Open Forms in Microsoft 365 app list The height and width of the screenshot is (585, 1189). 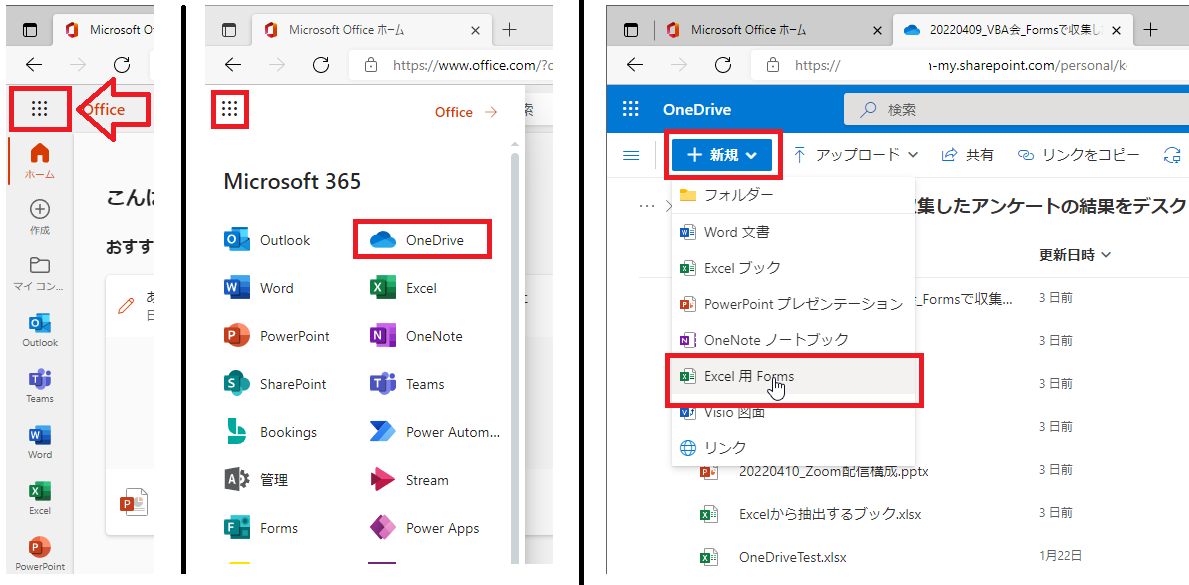261,528
